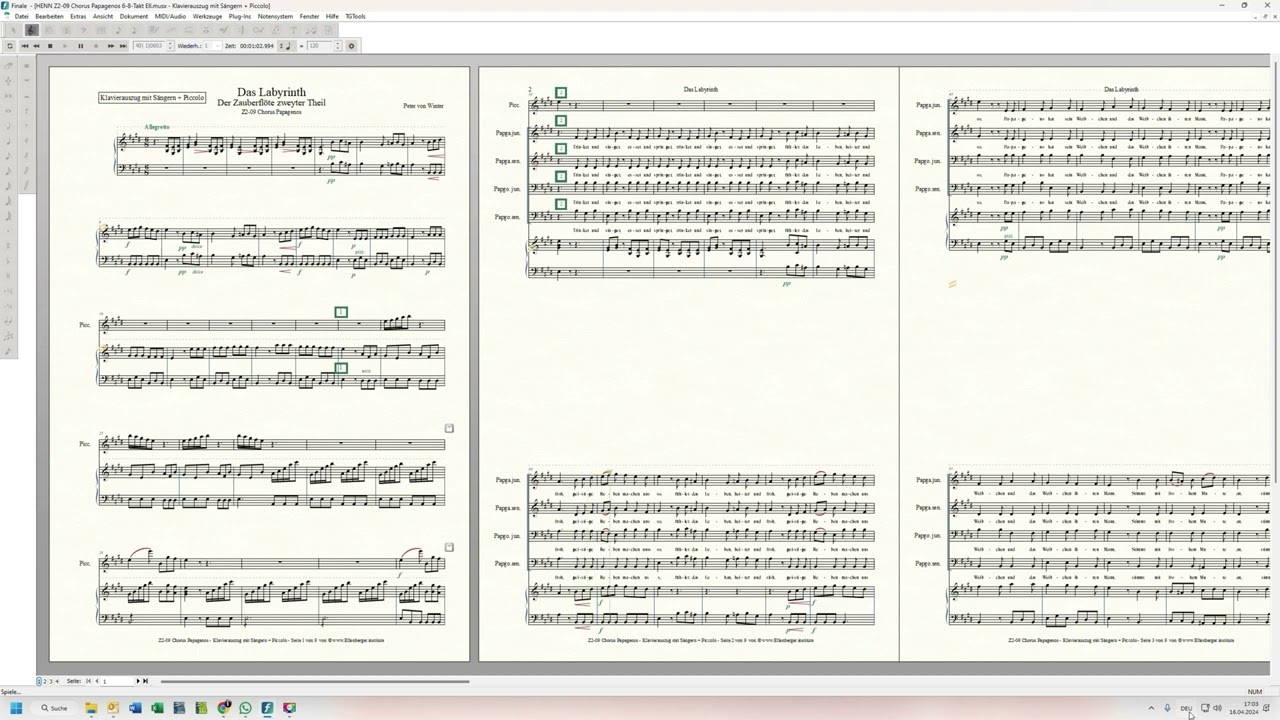Click the 'Peter von Winter' composer text
This screenshot has width=1280, height=720.
[423, 105]
